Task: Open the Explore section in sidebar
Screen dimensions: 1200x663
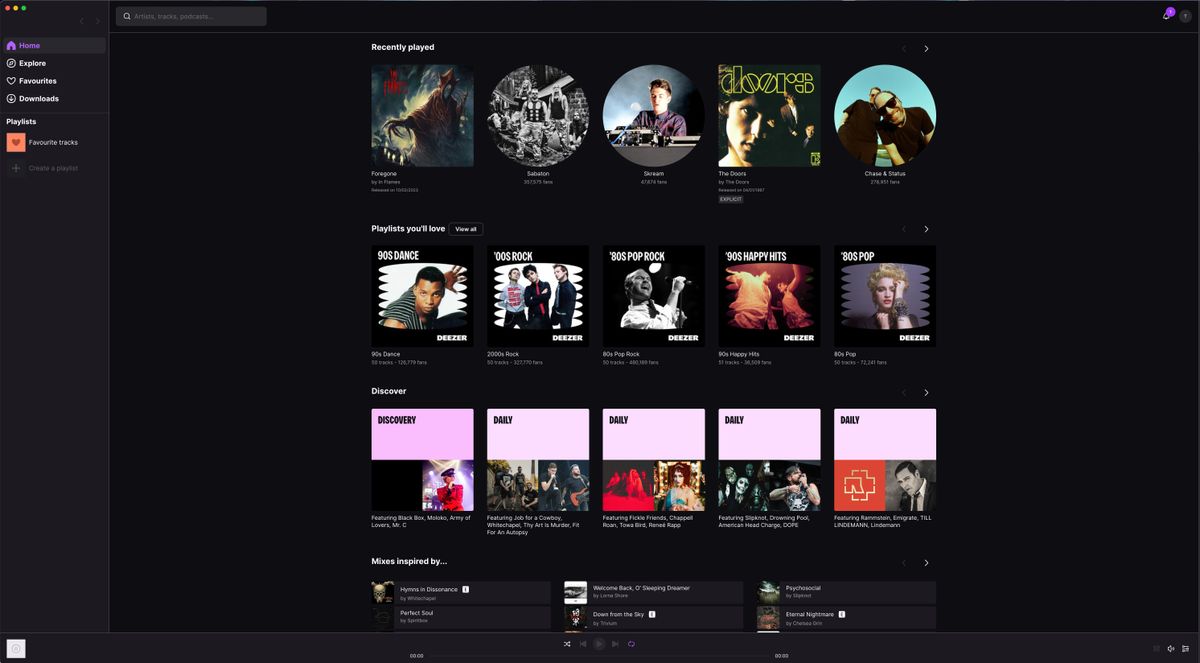Action: (x=33, y=62)
